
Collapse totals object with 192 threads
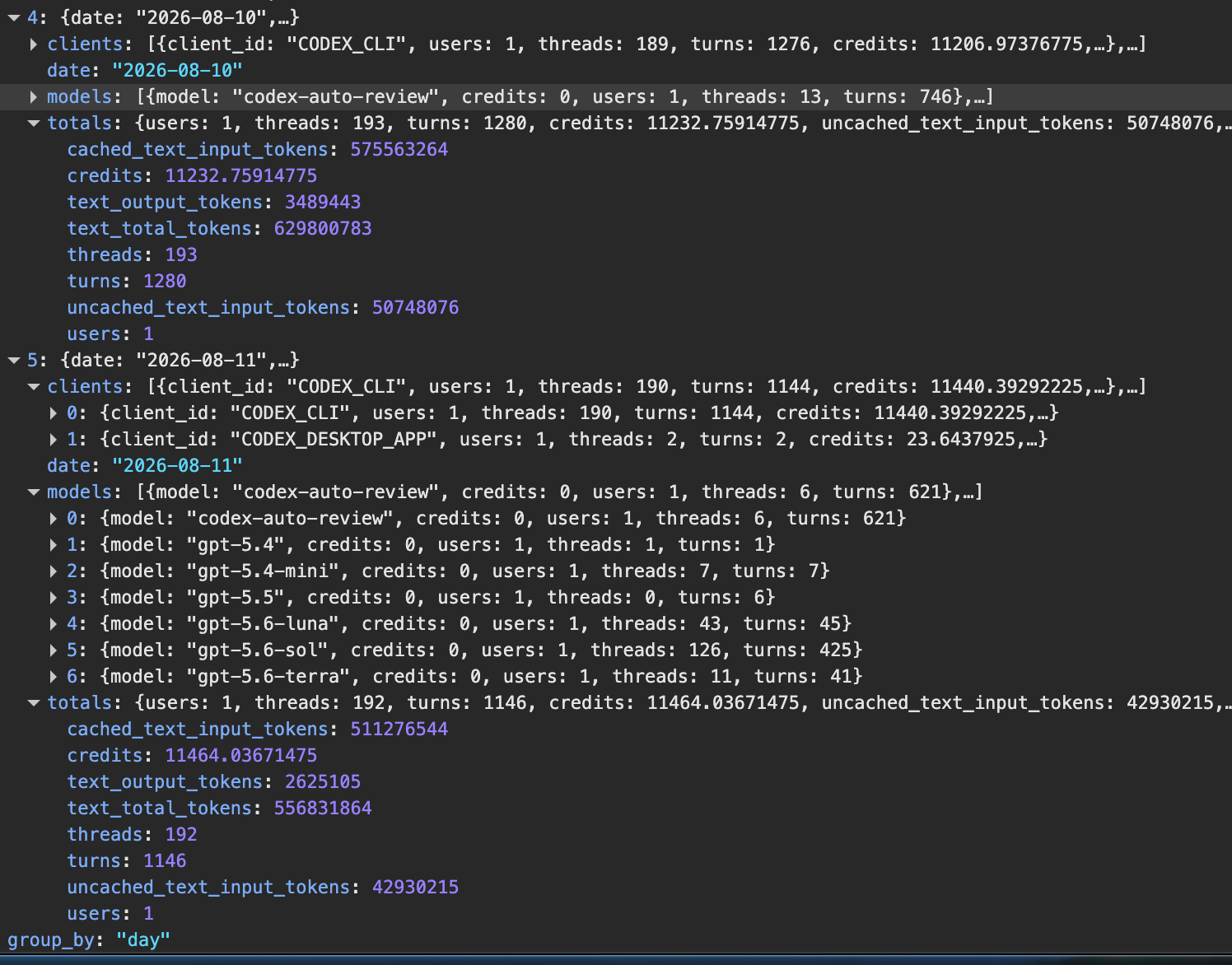pyautogui.click(x=34, y=702)
